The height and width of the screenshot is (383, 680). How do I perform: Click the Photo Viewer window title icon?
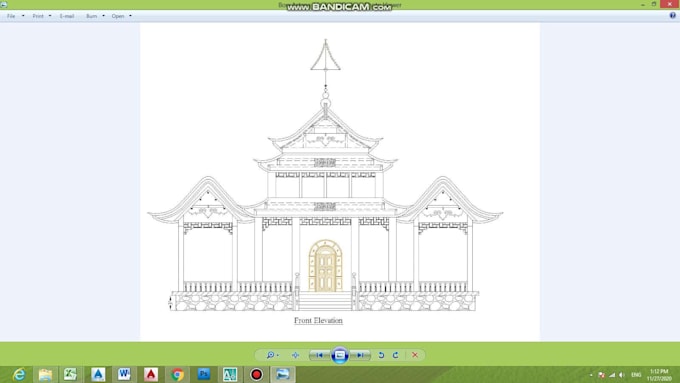point(4,5)
